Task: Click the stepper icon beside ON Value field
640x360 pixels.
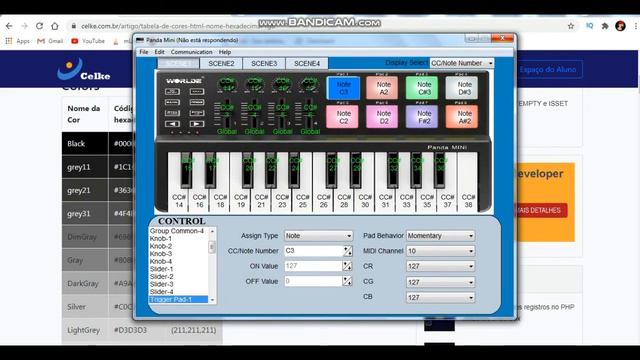Action: [347, 266]
